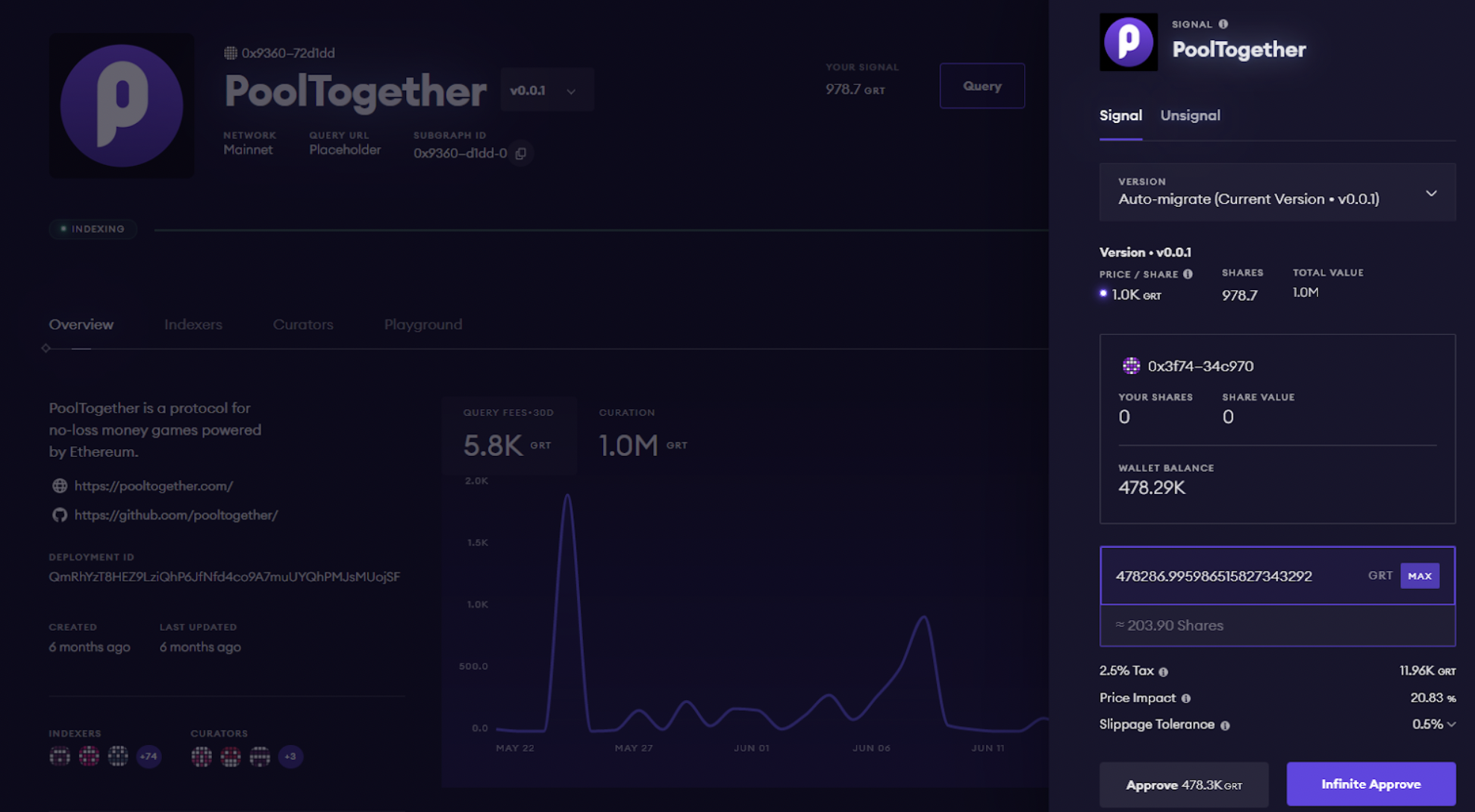Open the Indexers tab
Viewport: 1475px width, 812px height.
[x=193, y=325]
